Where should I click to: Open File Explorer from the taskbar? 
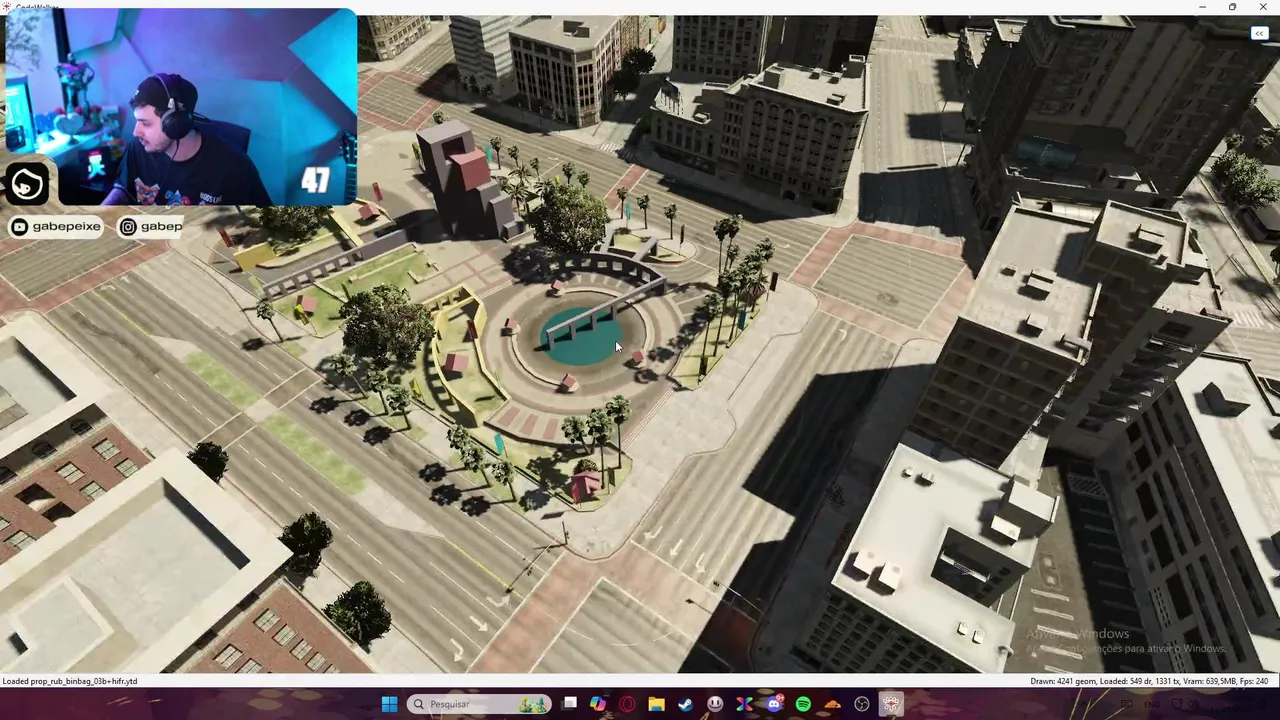(x=656, y=704)
